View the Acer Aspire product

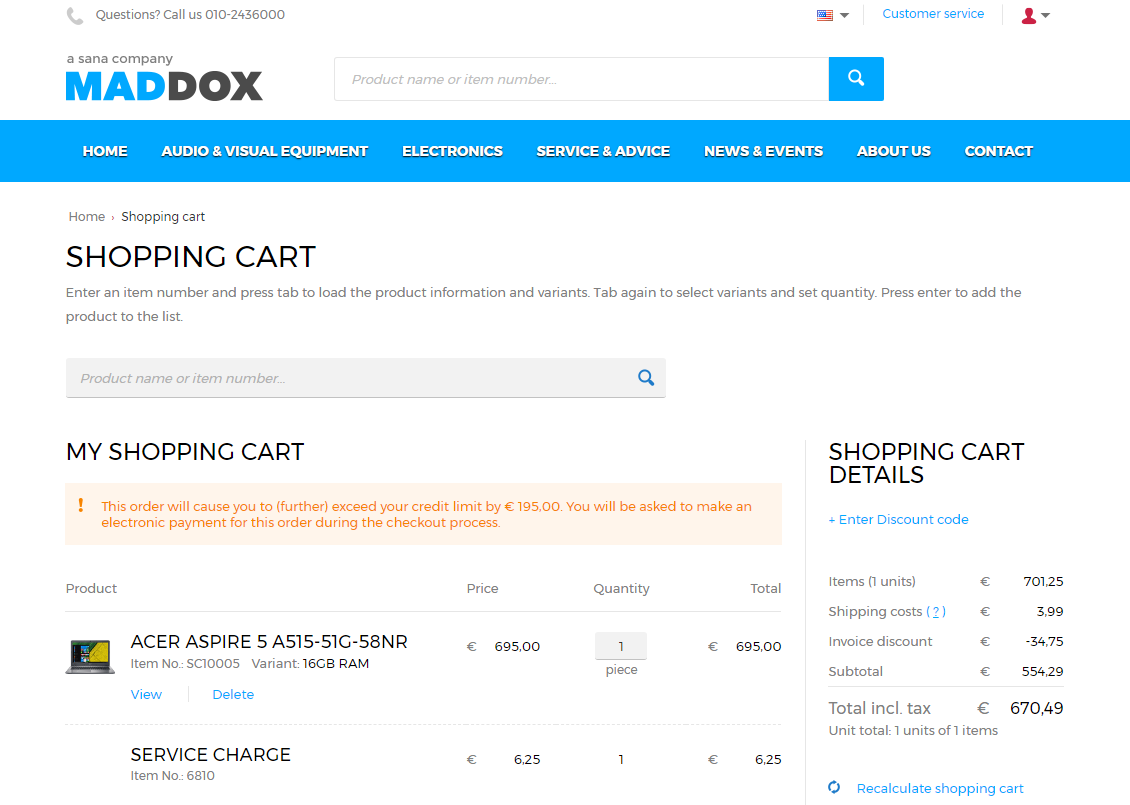(146, 694)
